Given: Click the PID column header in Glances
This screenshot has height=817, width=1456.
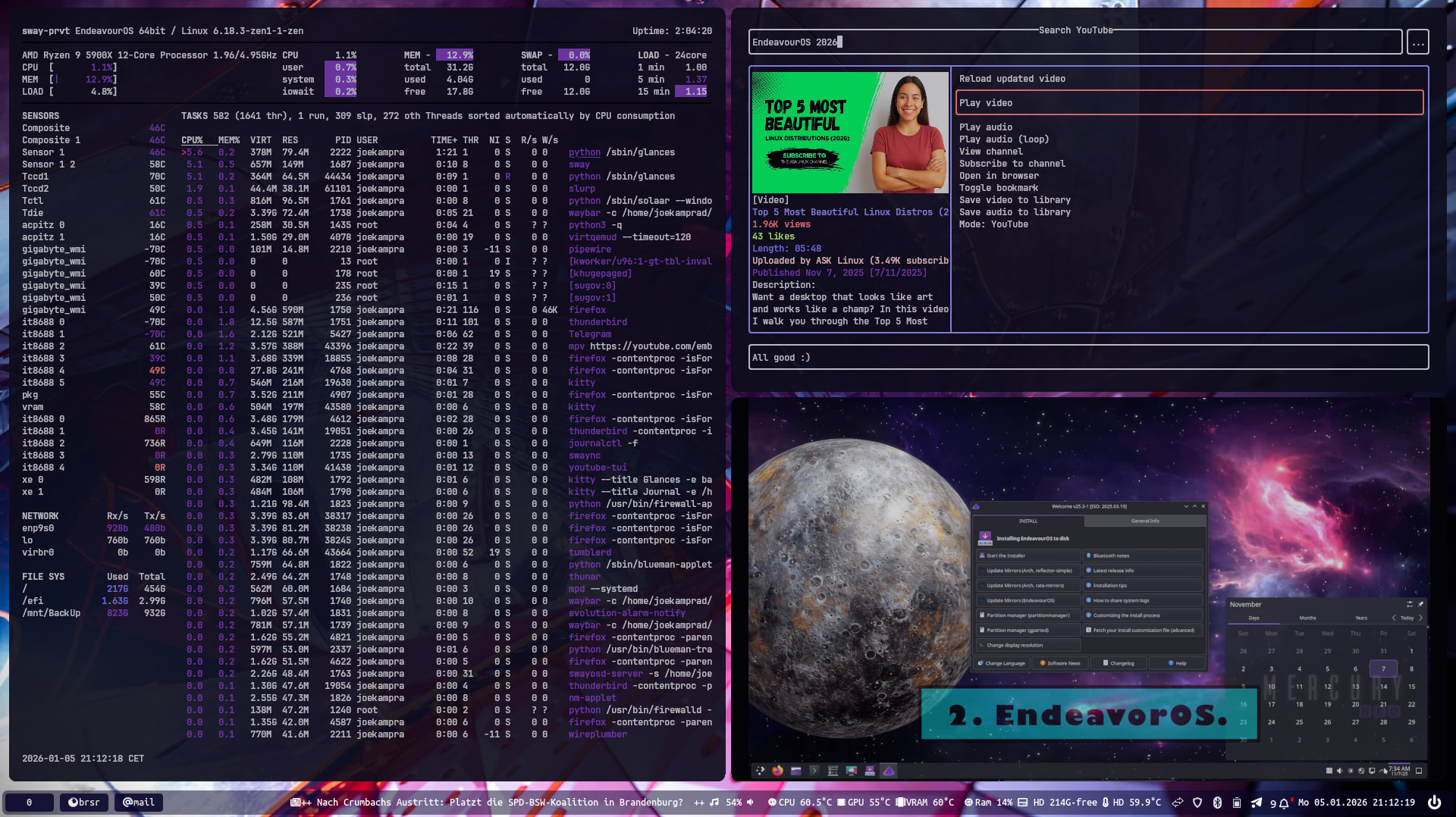Looking at the screenshot, I should tap(343, 140).
